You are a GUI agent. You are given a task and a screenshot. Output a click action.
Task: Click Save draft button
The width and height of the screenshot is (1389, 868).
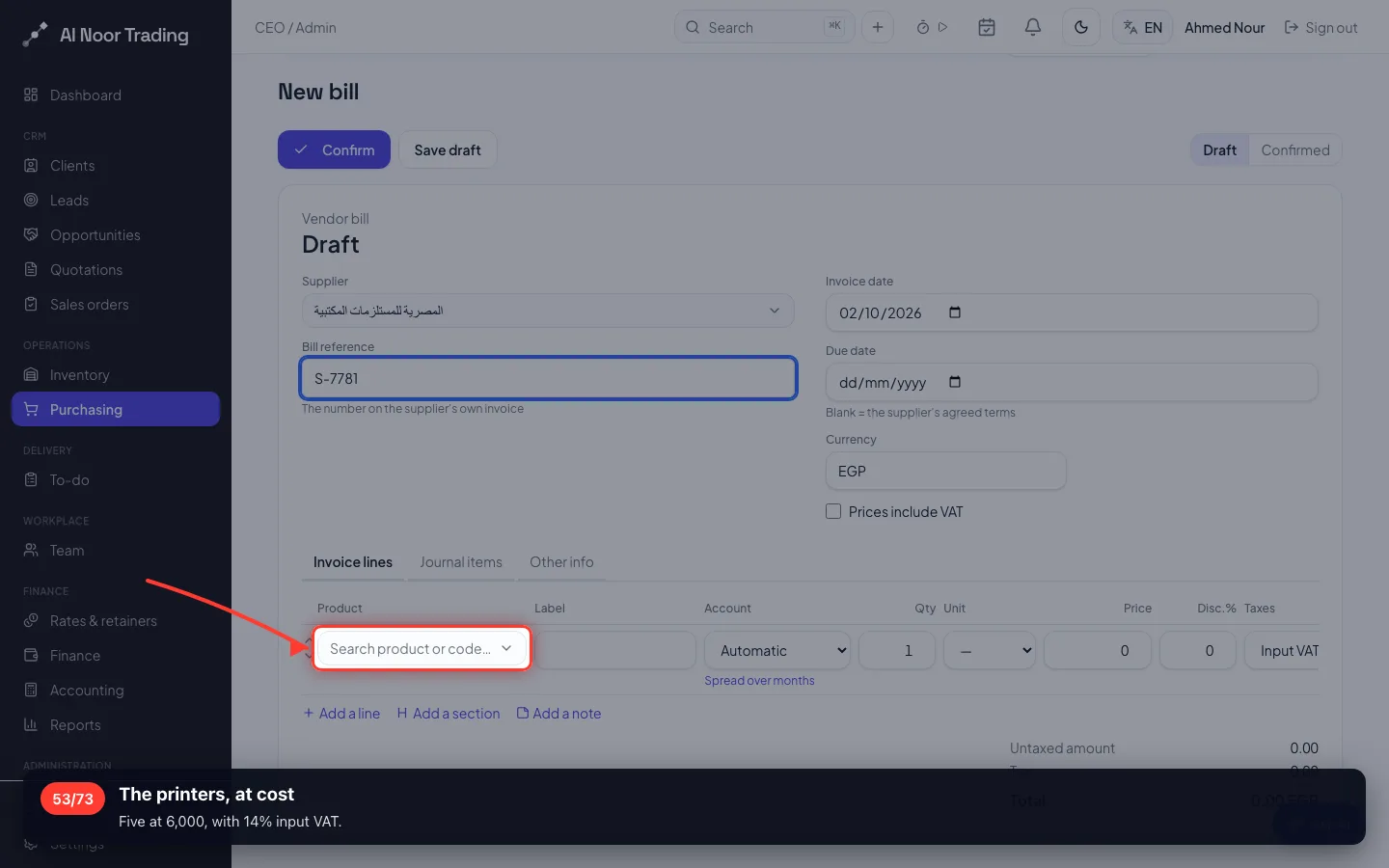coord(448,149)
